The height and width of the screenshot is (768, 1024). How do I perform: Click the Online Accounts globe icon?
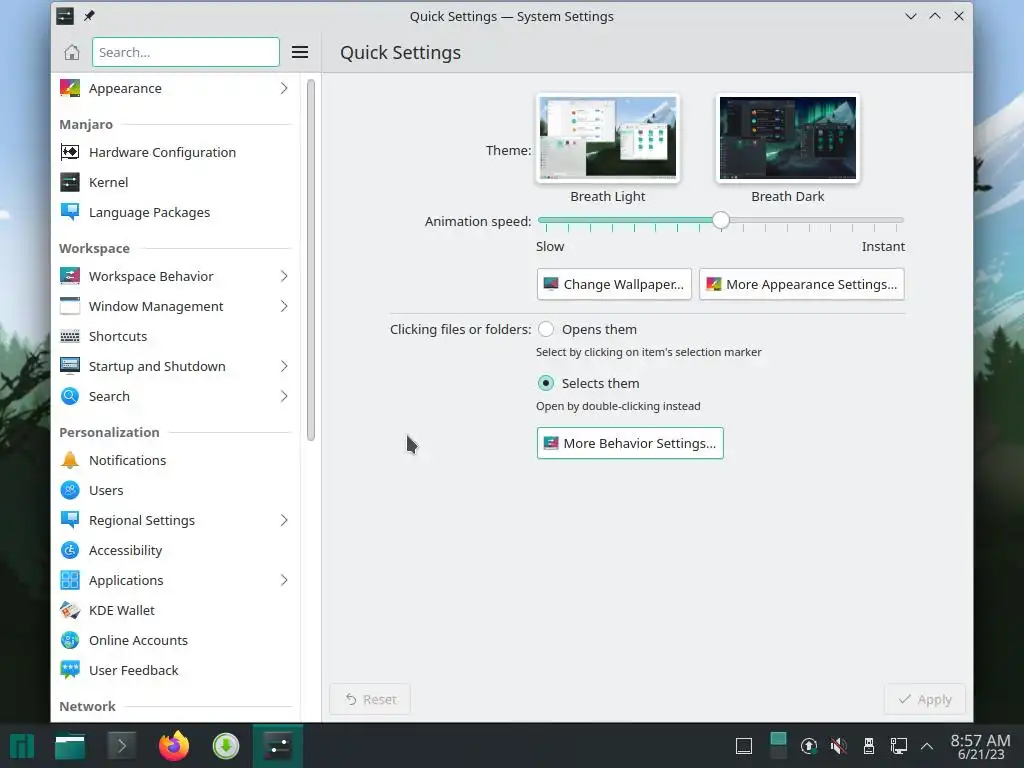pyautogui.click(x=70, y=641)
